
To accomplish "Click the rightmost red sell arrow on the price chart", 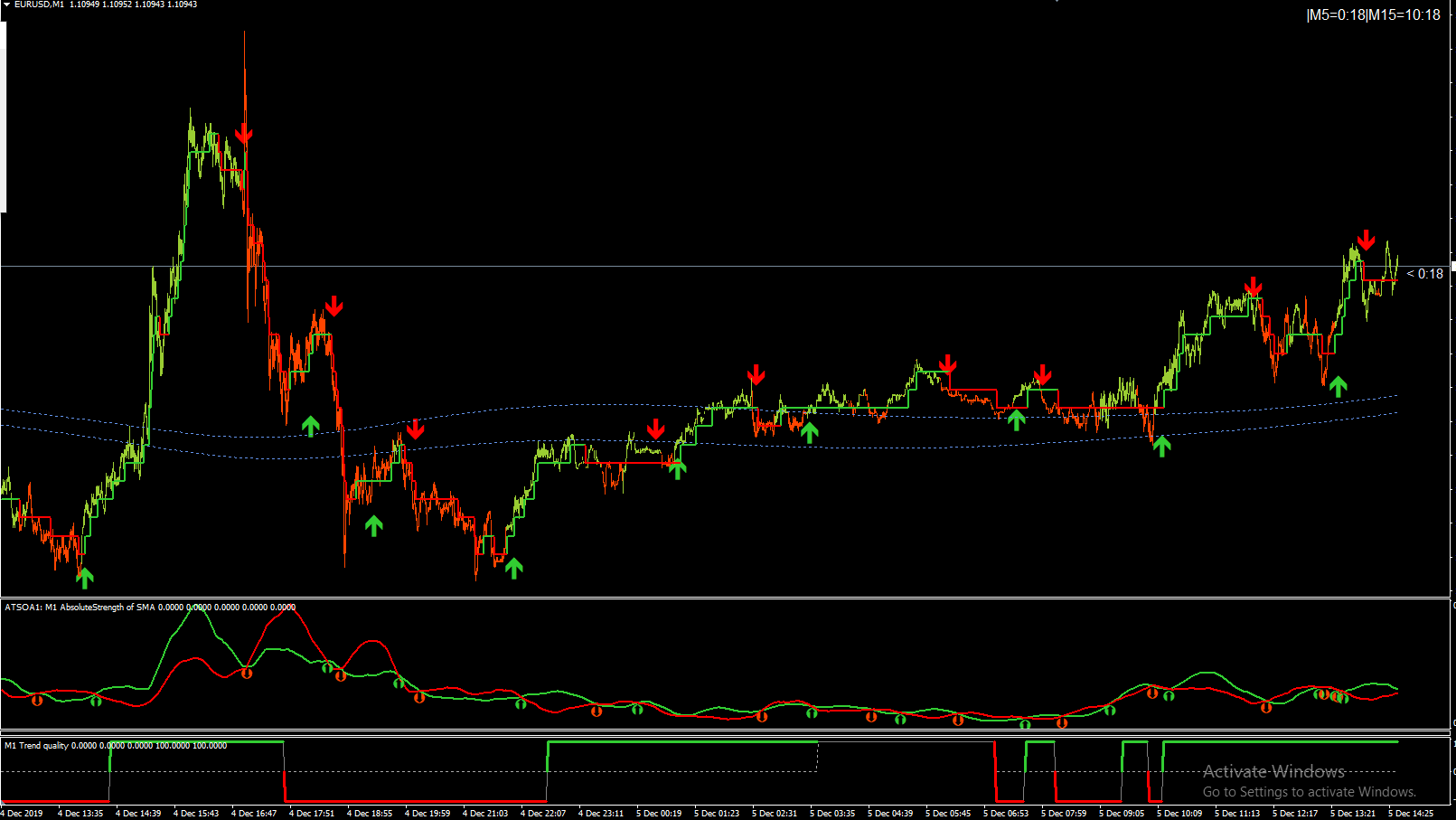I will click(x=1367, y=240).
